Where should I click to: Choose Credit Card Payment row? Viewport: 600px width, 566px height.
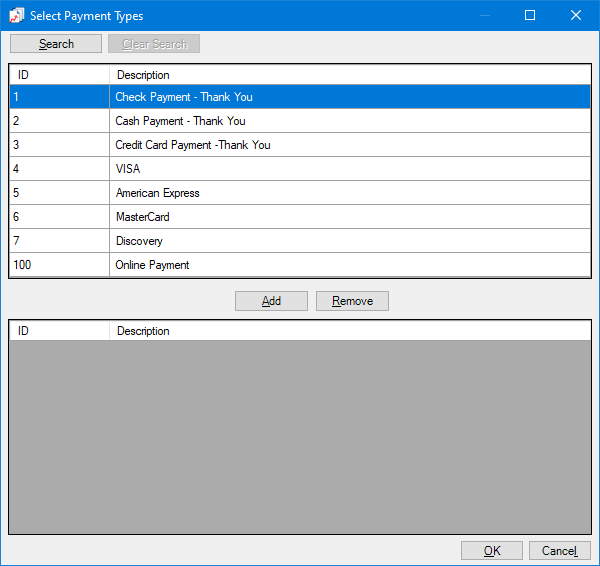pyautogui.click(x=193, y=145)
